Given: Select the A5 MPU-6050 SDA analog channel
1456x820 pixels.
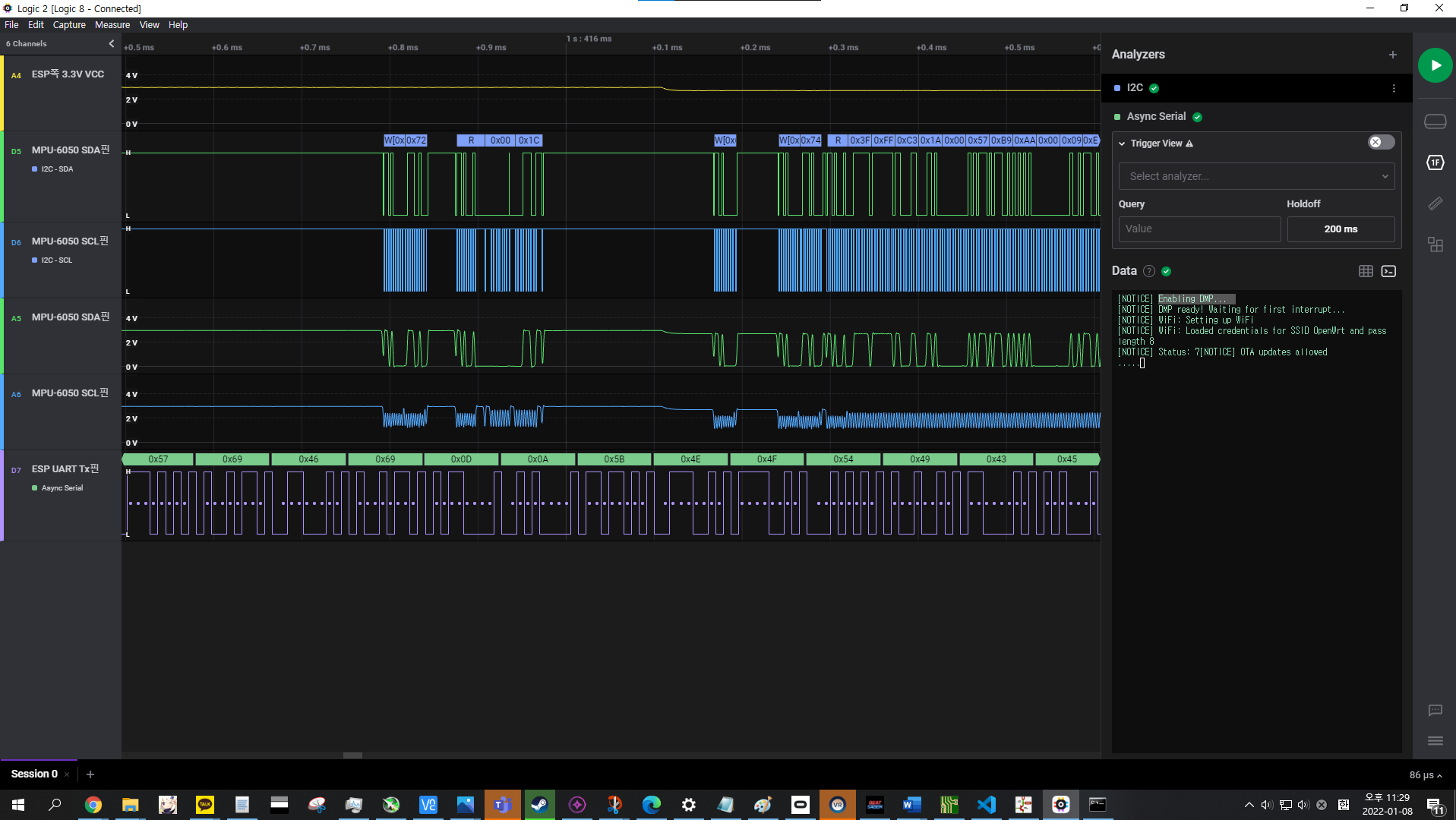Looking at the screenshot, I should click(x=71, y=317).
